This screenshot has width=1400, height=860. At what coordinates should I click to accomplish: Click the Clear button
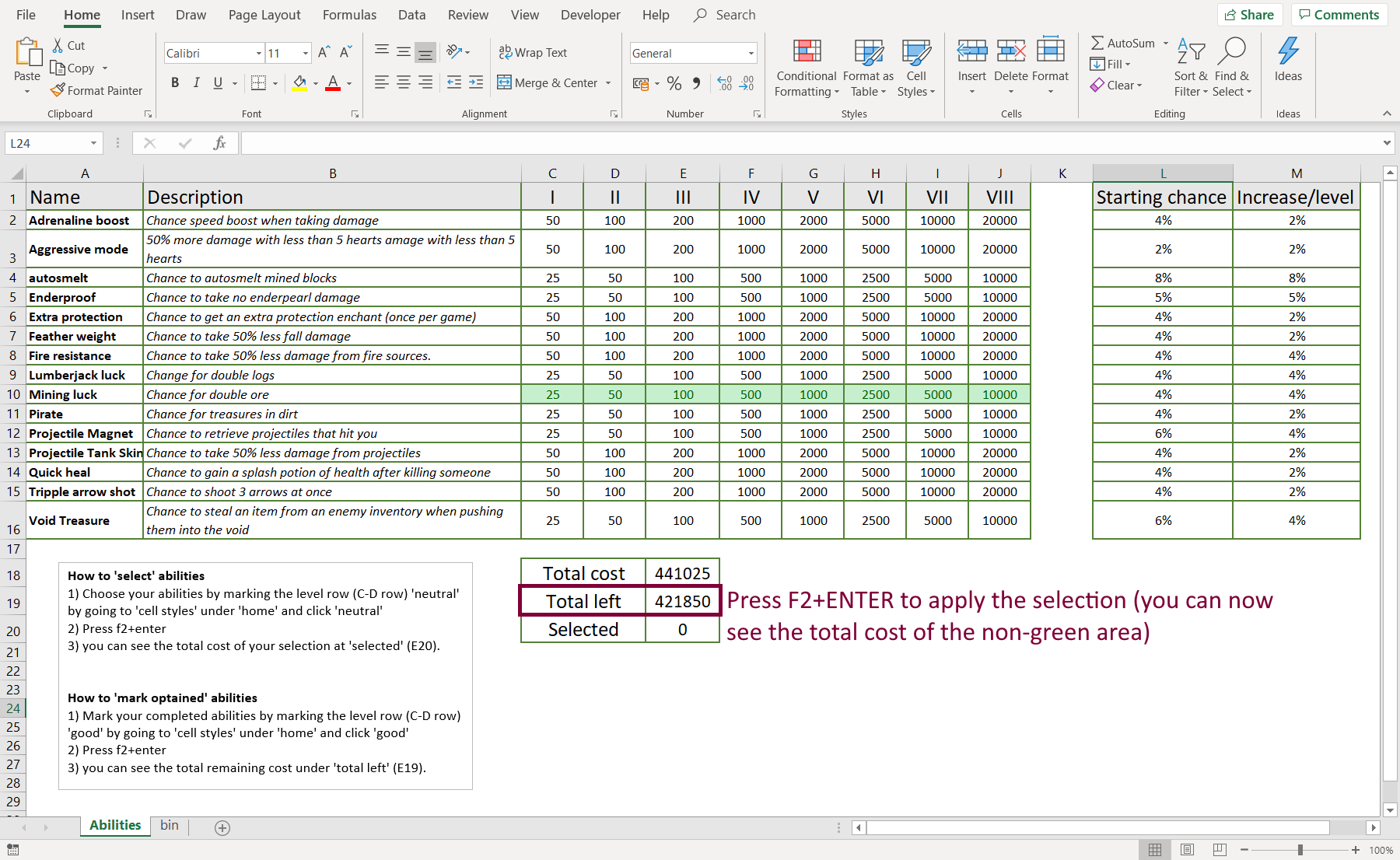tap(1116, 86)
